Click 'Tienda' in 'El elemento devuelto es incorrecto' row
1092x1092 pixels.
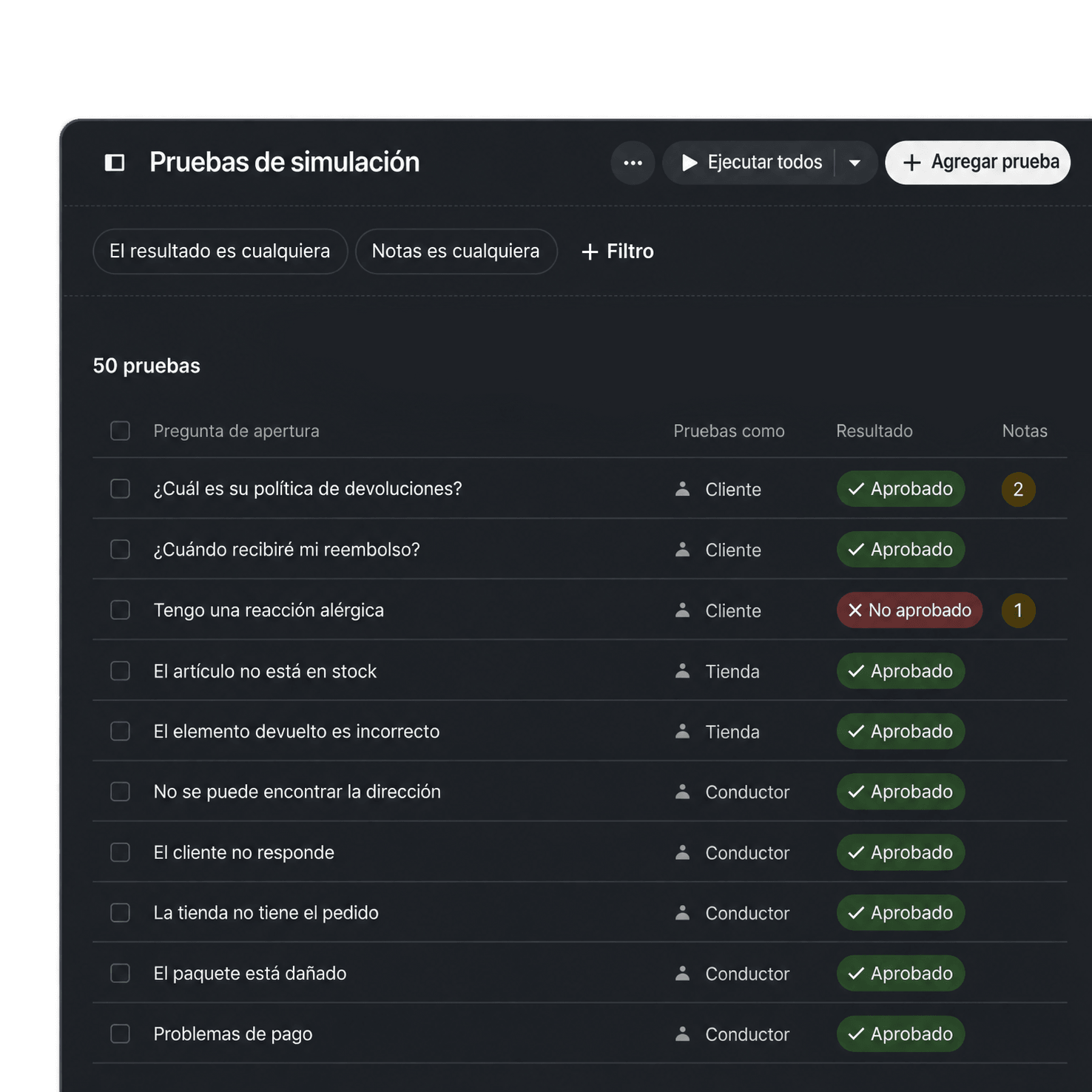click(x=732, y=732)
